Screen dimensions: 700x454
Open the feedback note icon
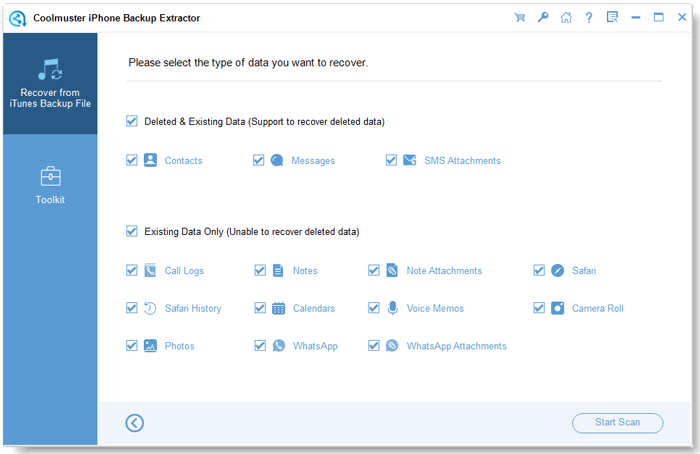[x=612, y=17]
